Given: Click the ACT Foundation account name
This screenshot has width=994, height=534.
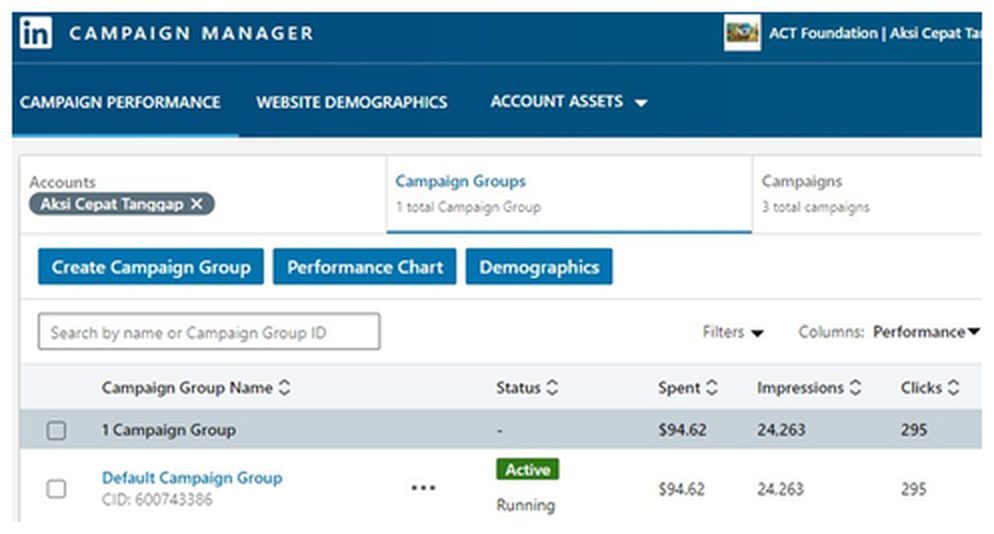Looking at the screenshot, I should 875,33.
